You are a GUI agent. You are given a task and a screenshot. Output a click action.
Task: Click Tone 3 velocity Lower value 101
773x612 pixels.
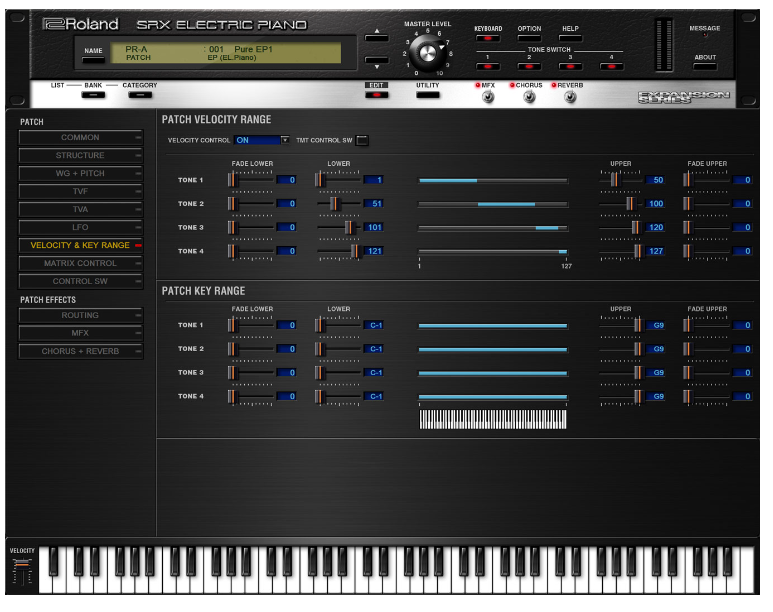tap(374, 227)
